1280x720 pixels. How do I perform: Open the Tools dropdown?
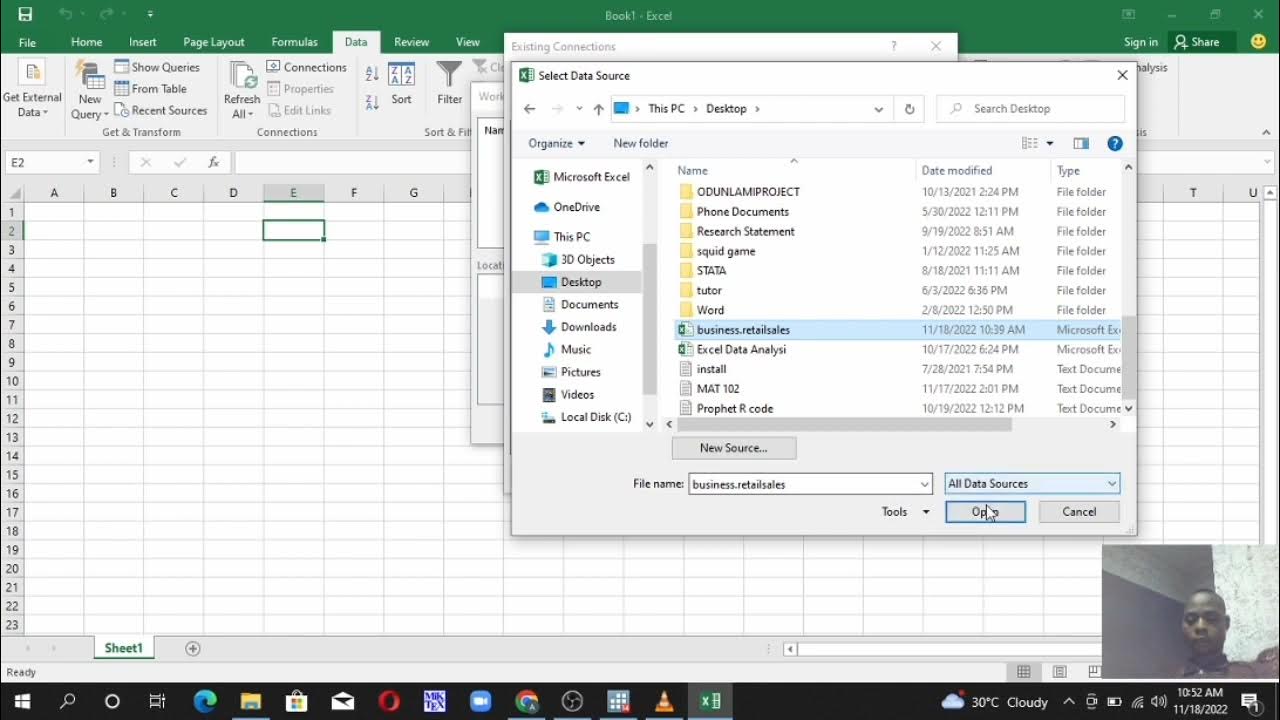[905, 512]
